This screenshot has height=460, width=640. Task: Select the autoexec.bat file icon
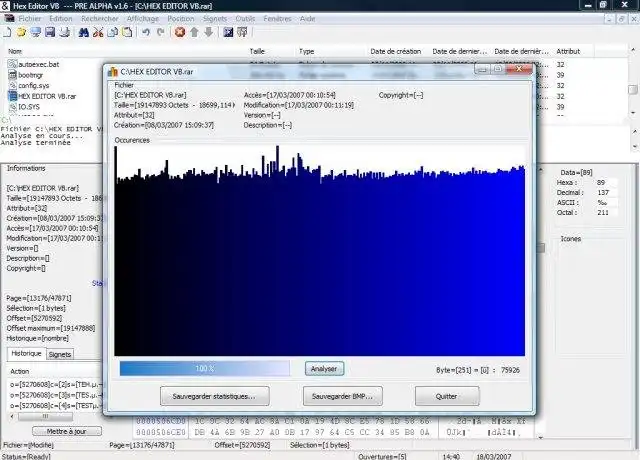click(12, 64)
